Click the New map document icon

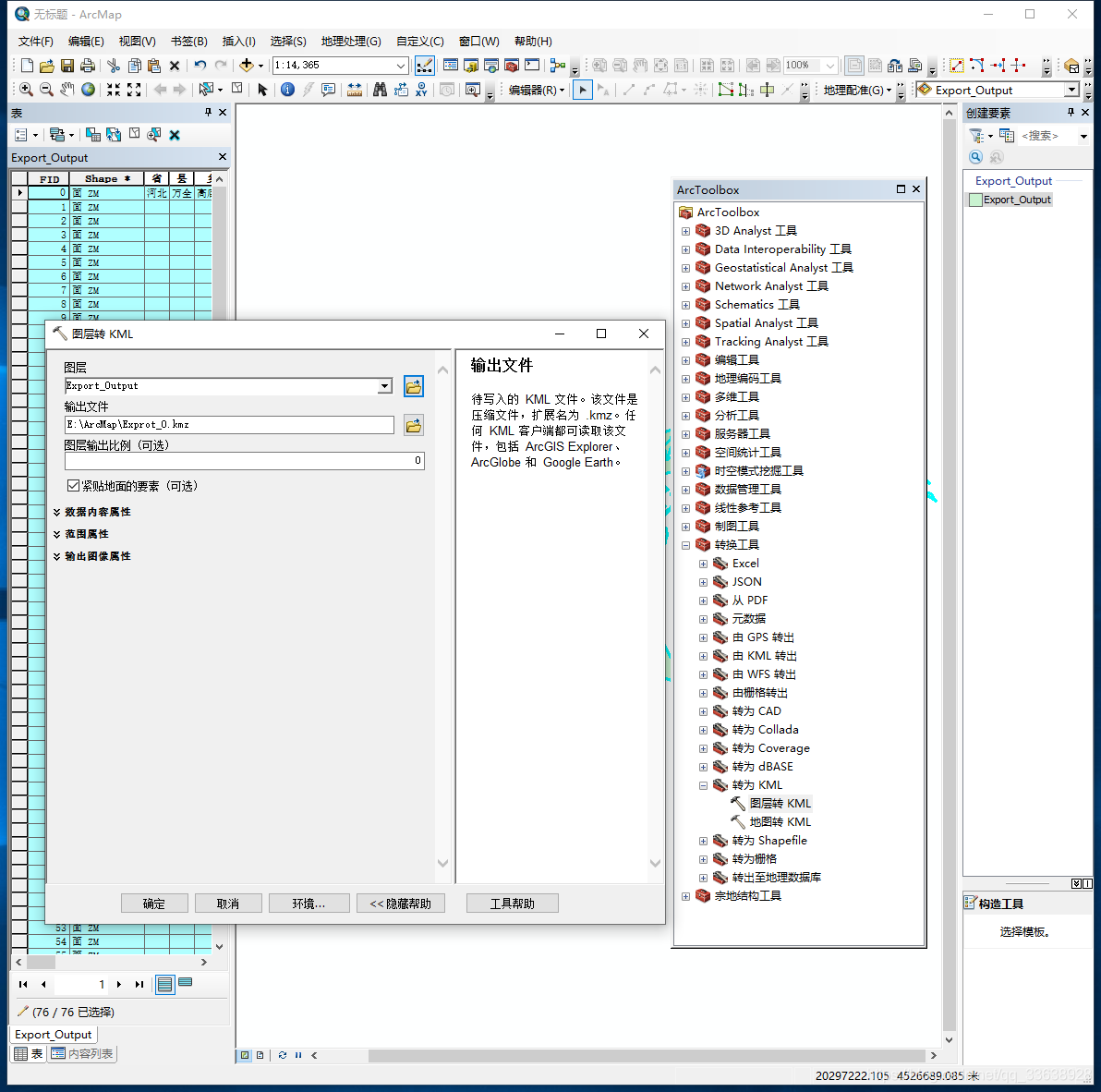coord(27,66)
